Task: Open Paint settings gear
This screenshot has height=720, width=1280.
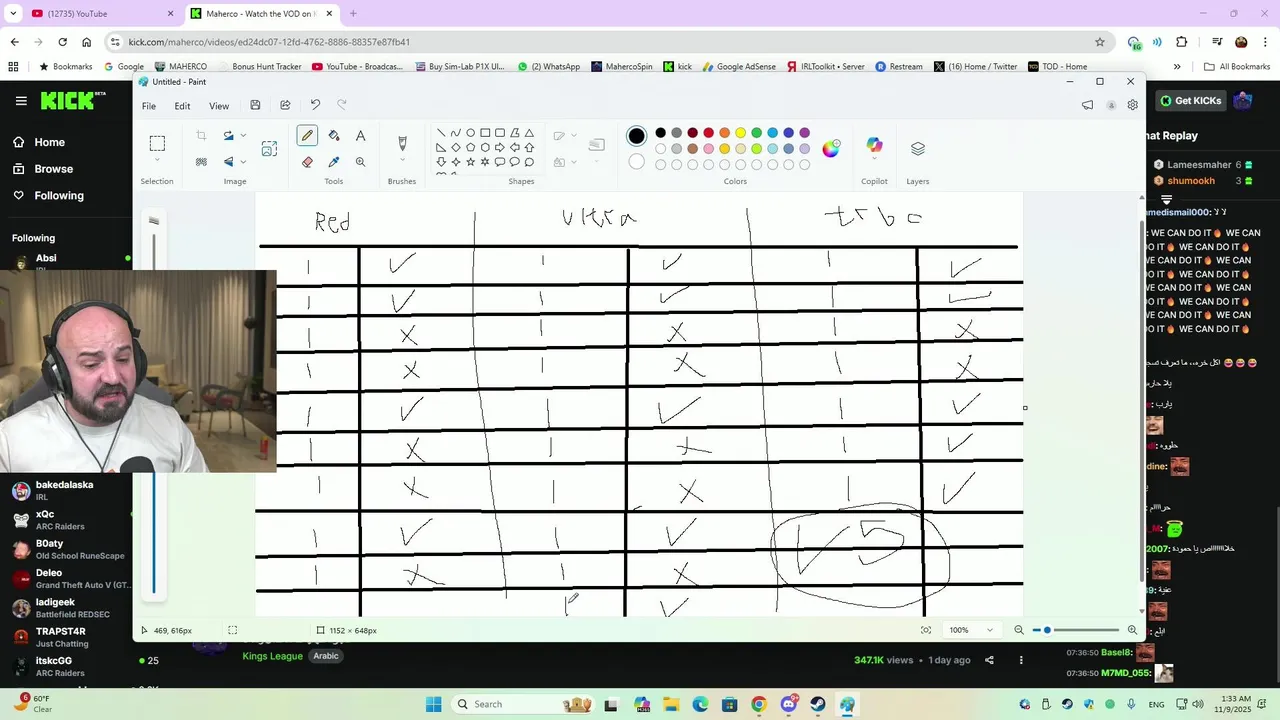Action: tap(1132, 105)
